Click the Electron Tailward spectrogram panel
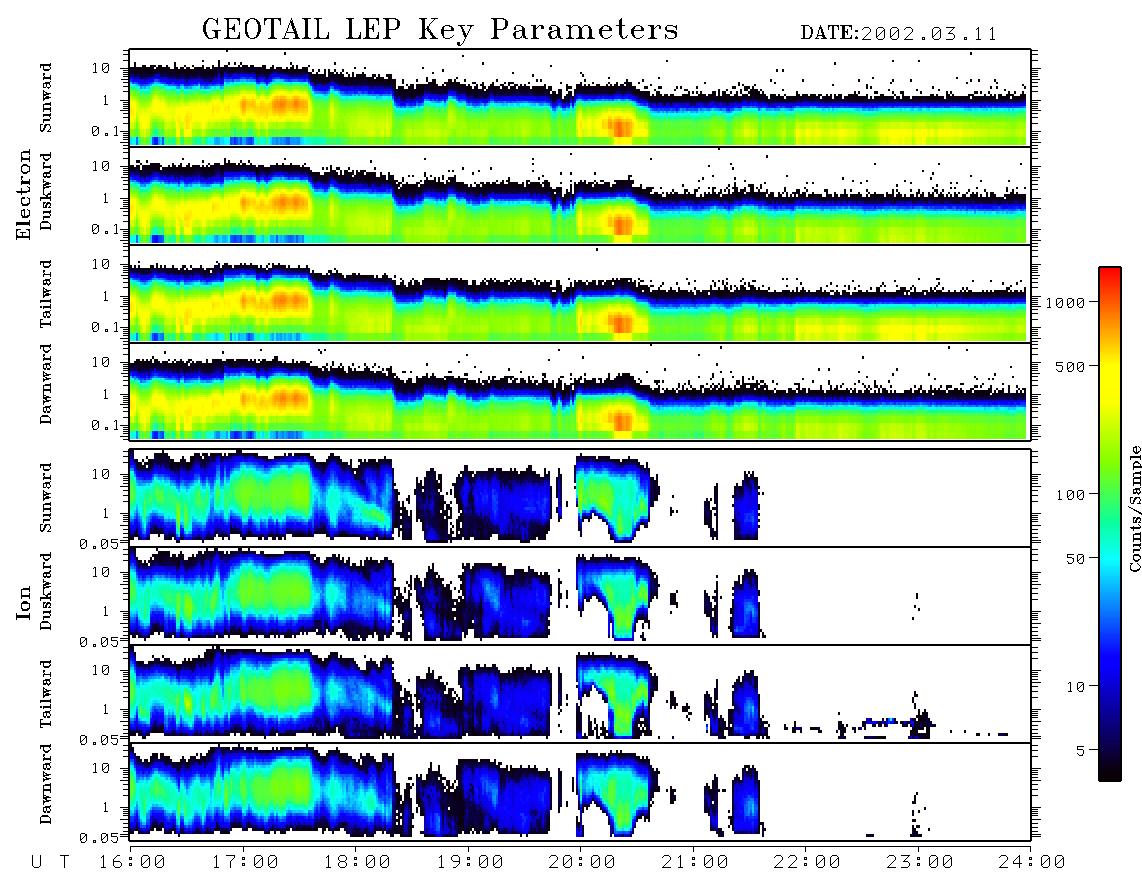Screen dimensions: 1142x880 click(580, 294)
